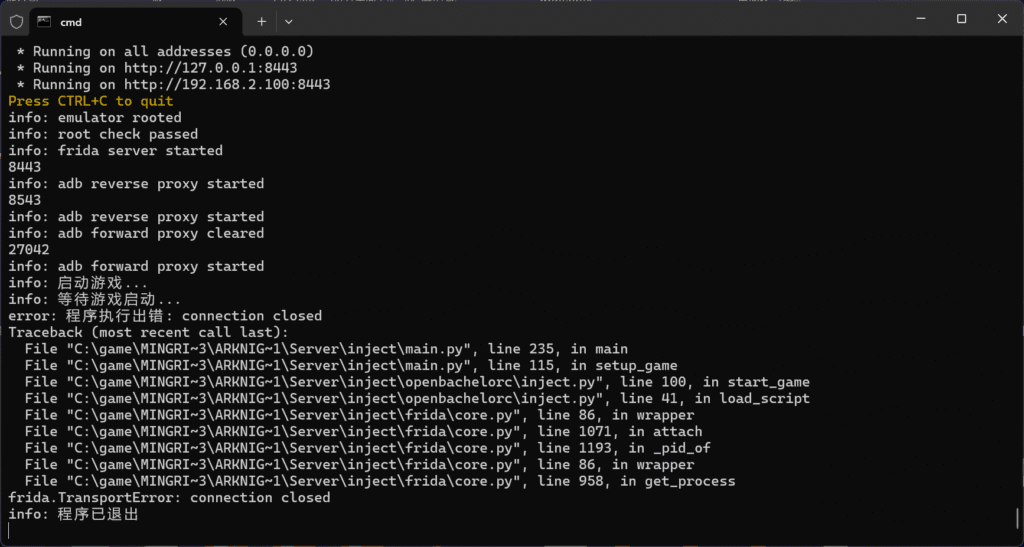Close the terminal window
Image resolution: width=1024 pixels, height=547 pixels.
coord(1001,19)
